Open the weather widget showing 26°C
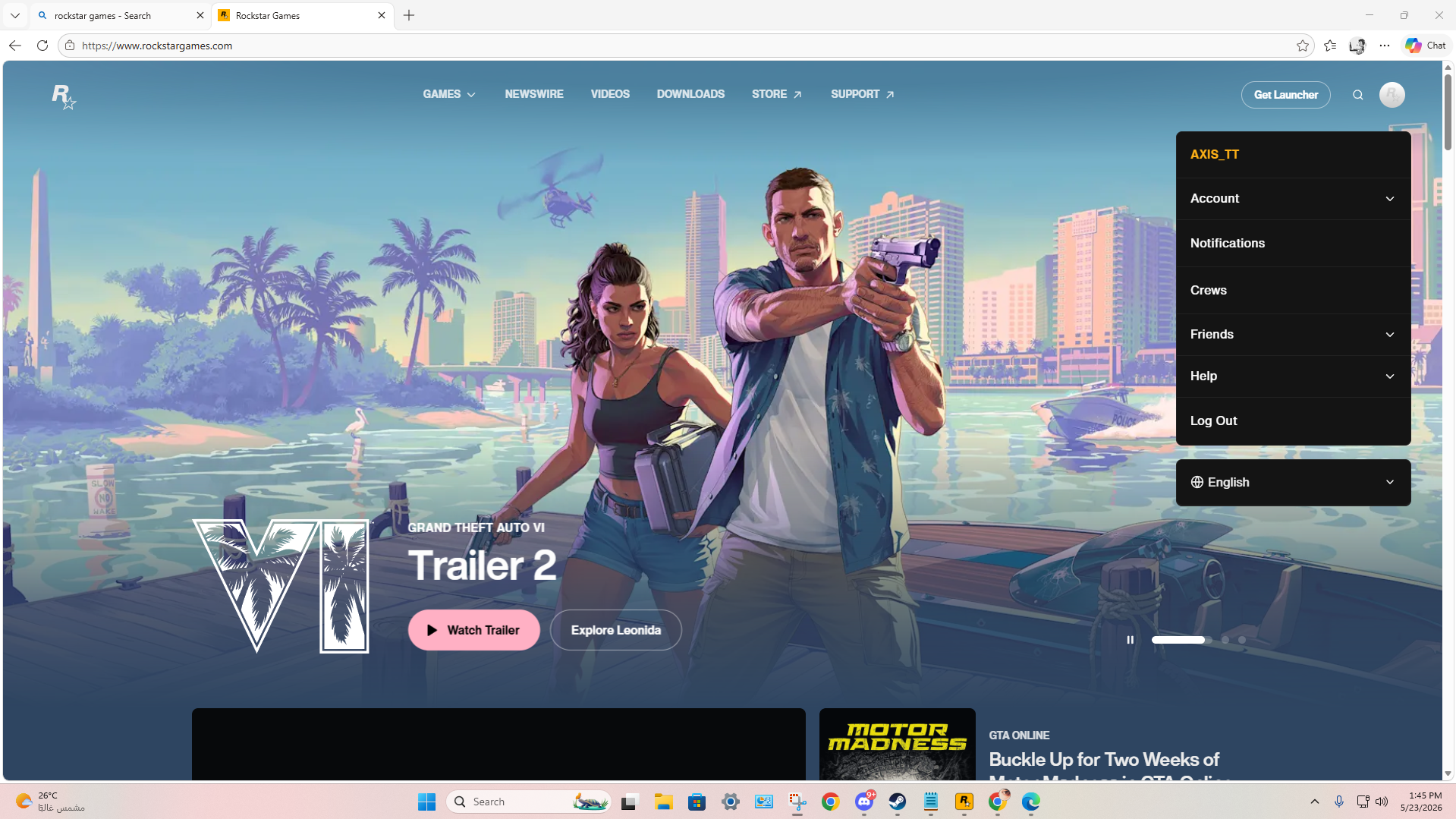This screenshot has height=819, width=1456. click(x=50, y=802)
